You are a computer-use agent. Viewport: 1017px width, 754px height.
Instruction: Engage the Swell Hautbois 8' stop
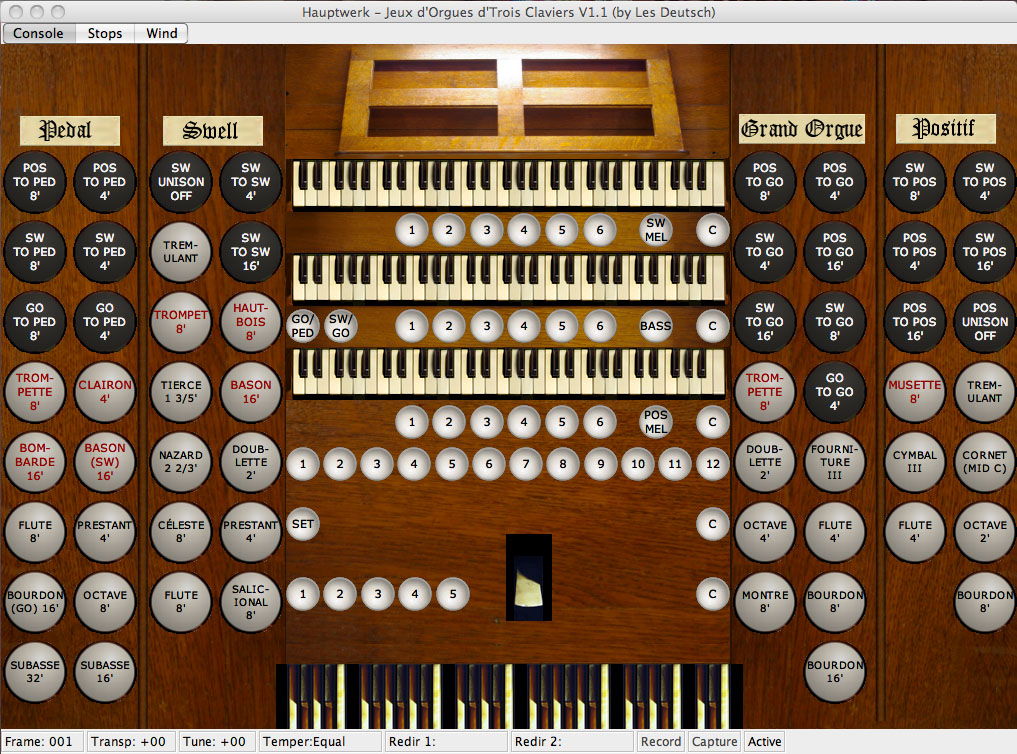(250, 322)
